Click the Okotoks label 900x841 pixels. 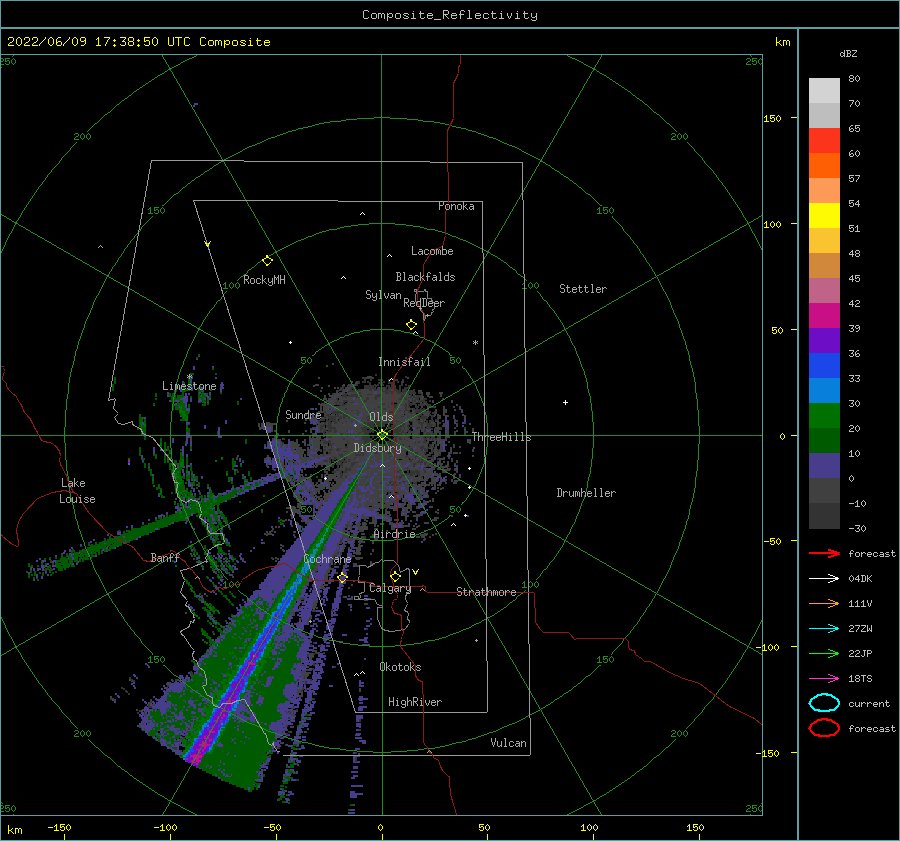tap(400, 667)
